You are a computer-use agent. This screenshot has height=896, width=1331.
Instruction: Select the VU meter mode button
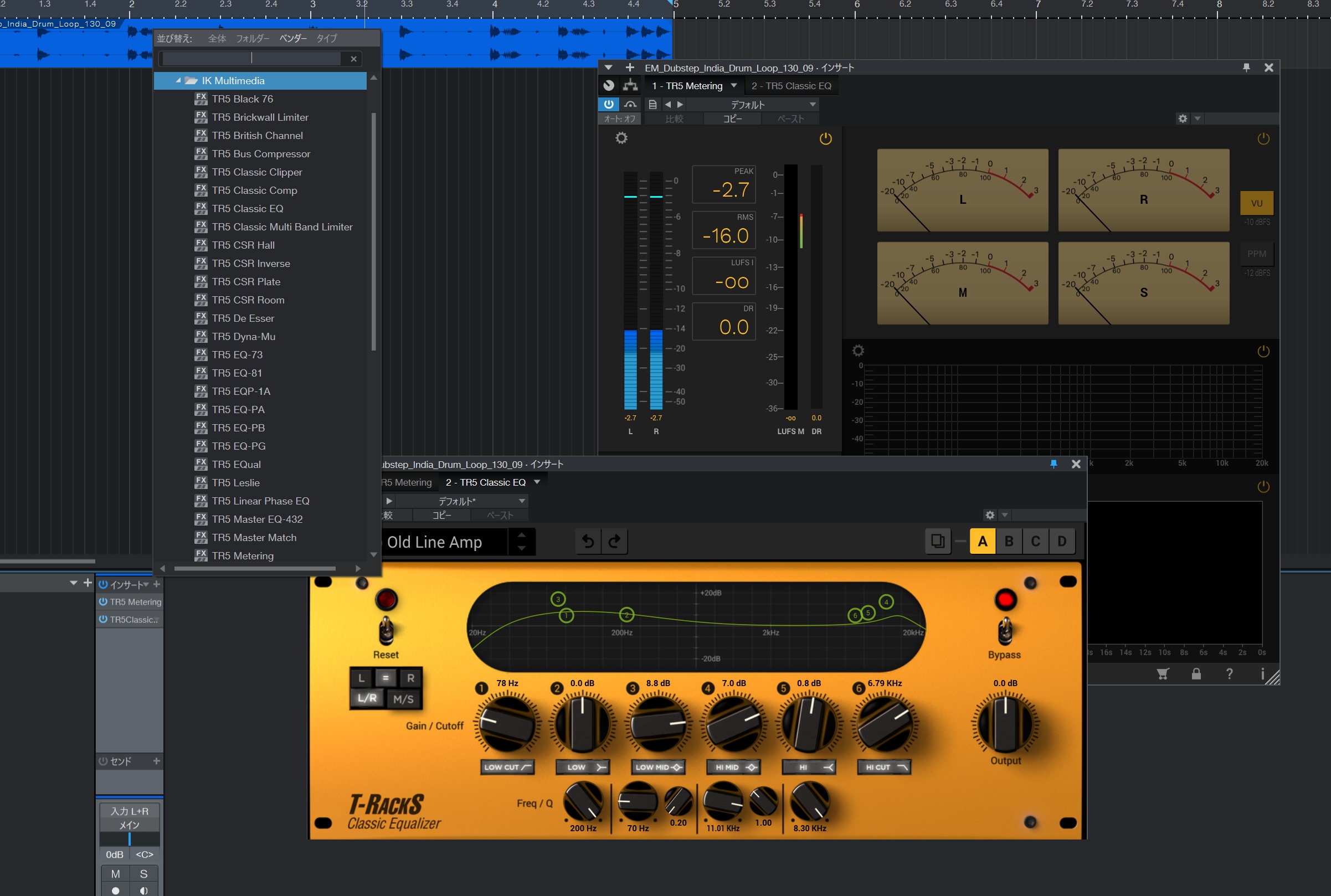pyautogui.click(x=1256, y=203)
